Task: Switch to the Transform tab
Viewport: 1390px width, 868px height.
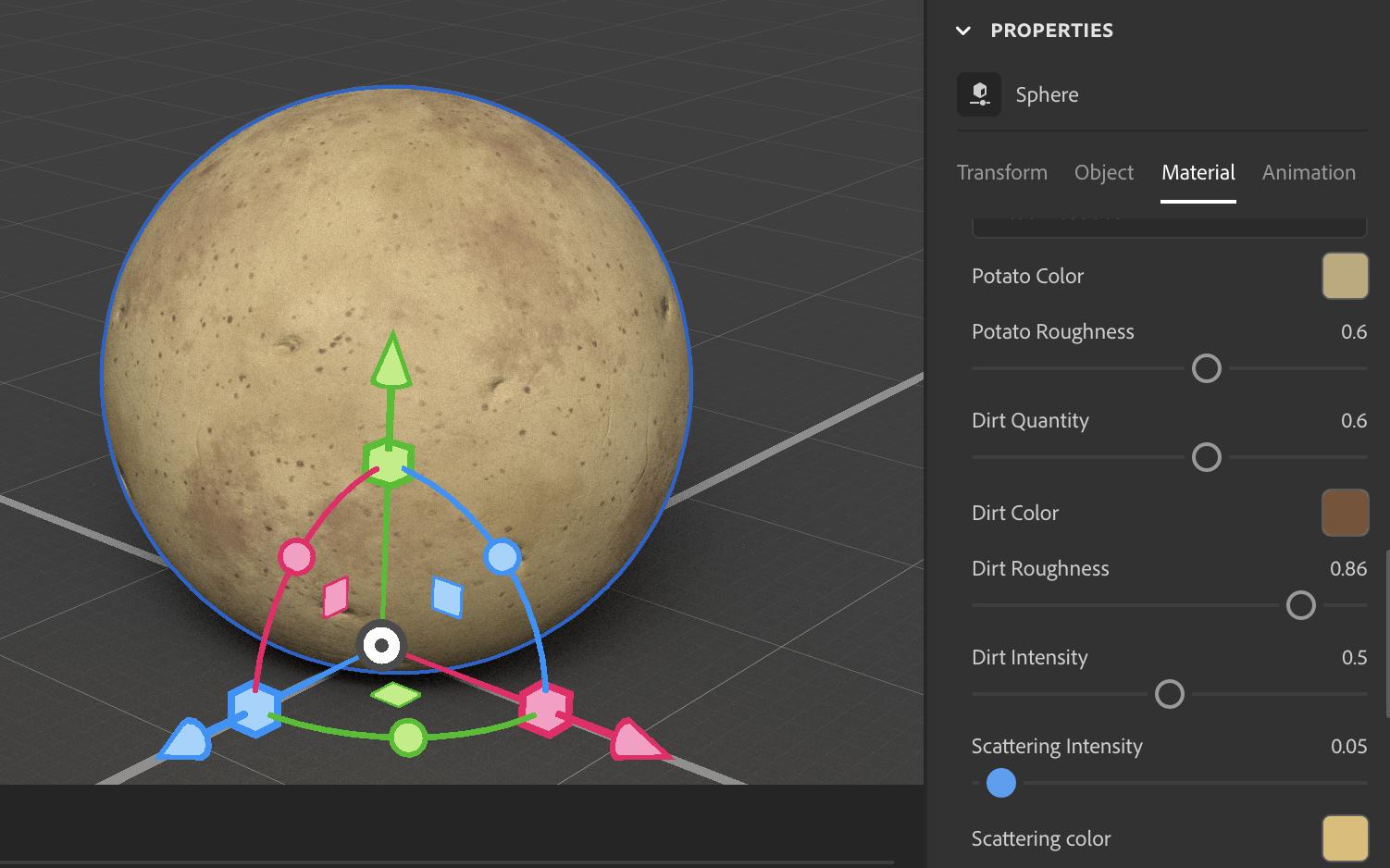Action: [x=1001, y=172]
